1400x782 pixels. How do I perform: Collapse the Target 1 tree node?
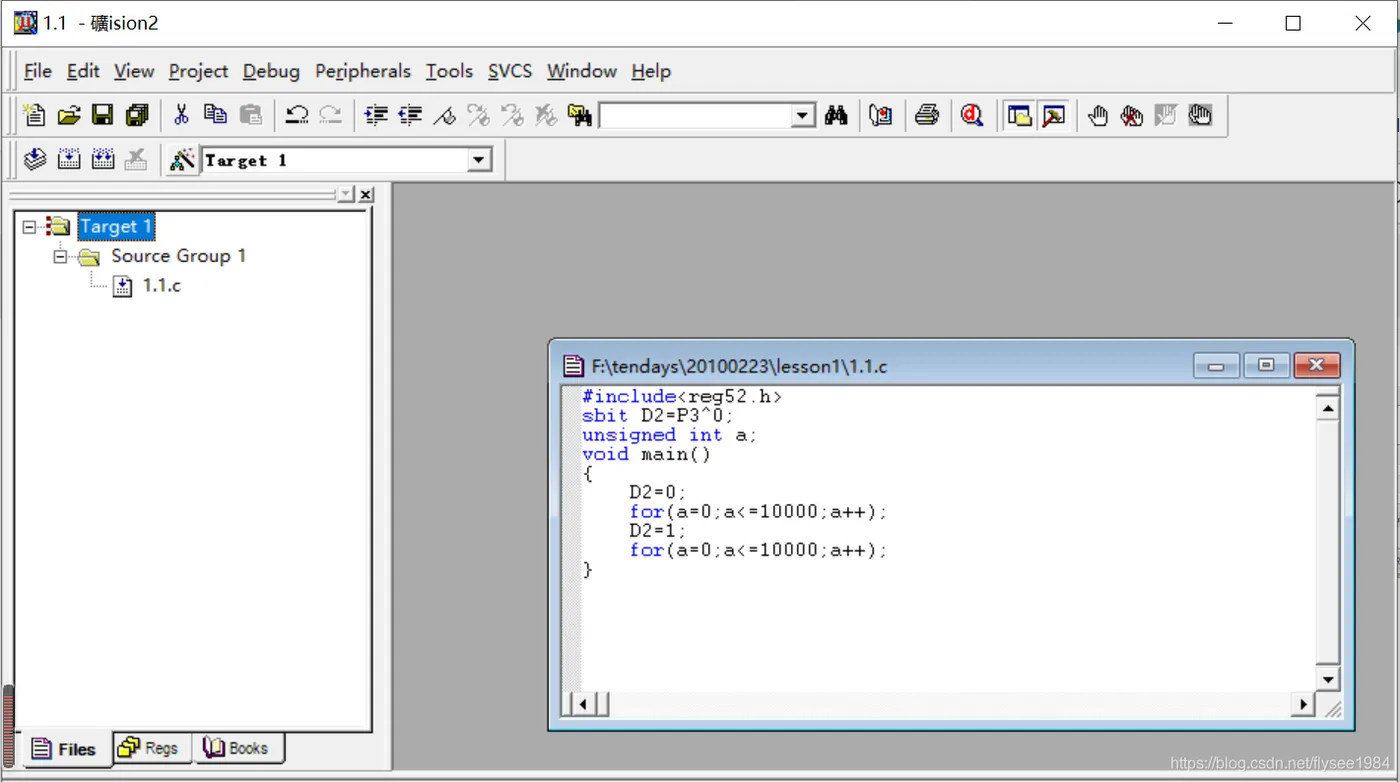(x=29, y=227)
